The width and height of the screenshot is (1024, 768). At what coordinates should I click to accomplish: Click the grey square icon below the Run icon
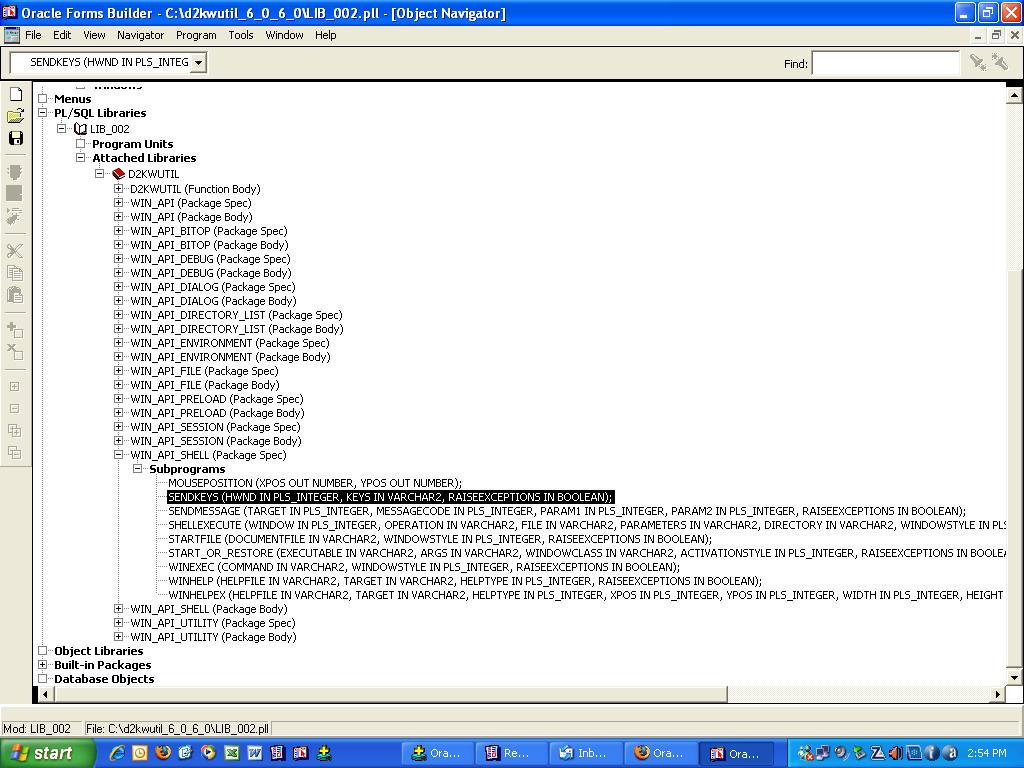click(14, 193)
